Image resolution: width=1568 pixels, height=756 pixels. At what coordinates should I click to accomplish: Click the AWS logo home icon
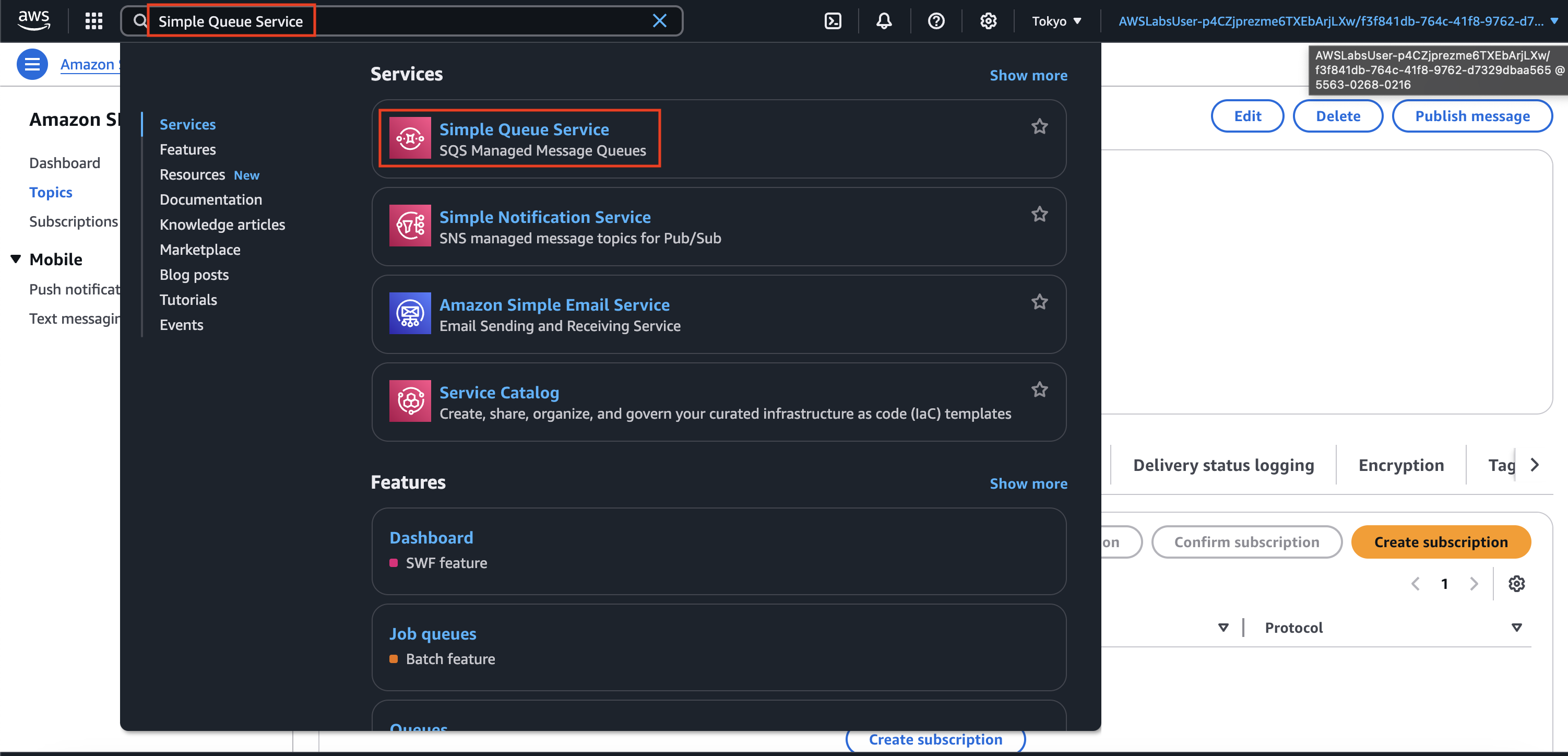34,20
